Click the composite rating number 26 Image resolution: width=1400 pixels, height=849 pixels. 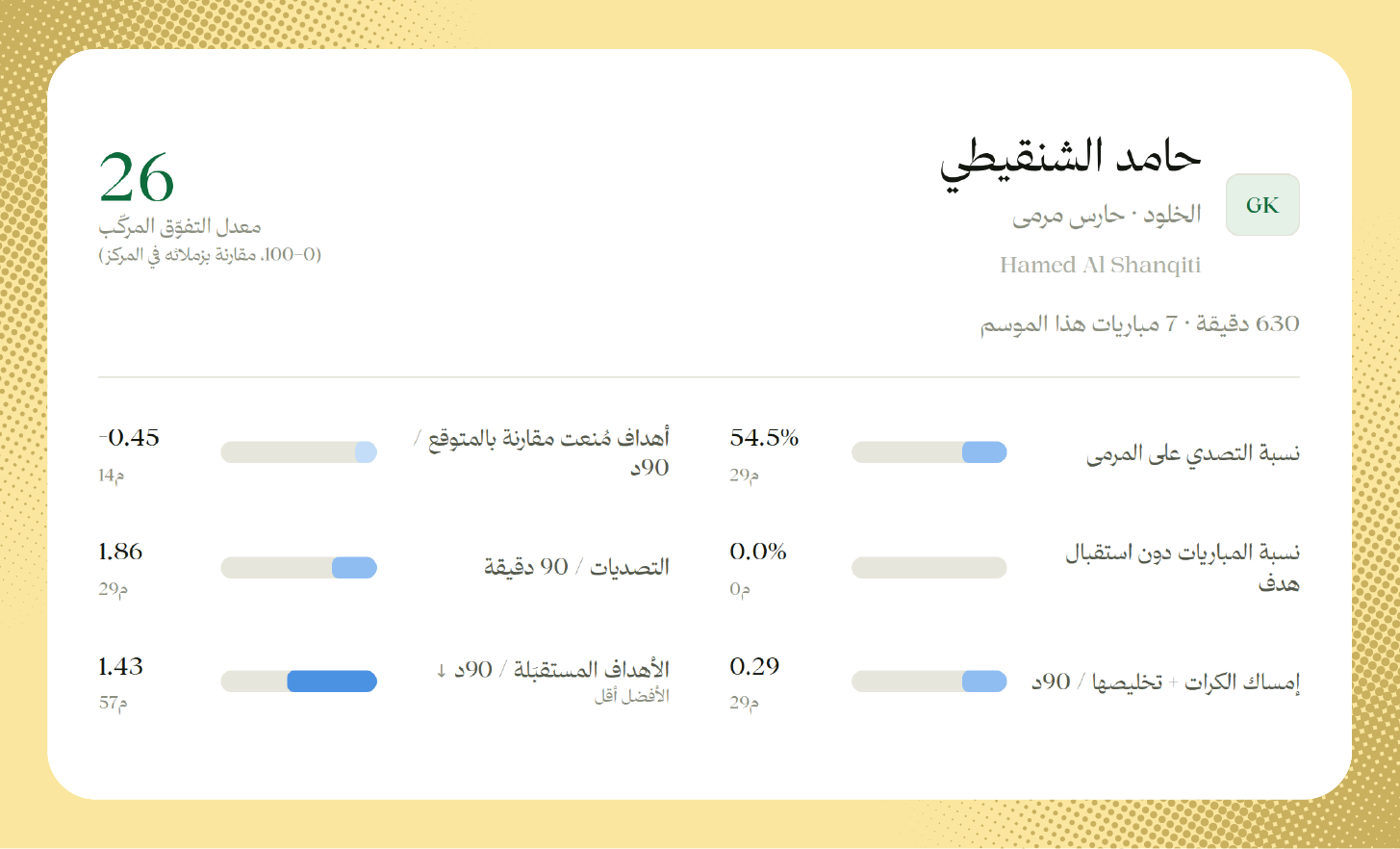coord(137,178)
